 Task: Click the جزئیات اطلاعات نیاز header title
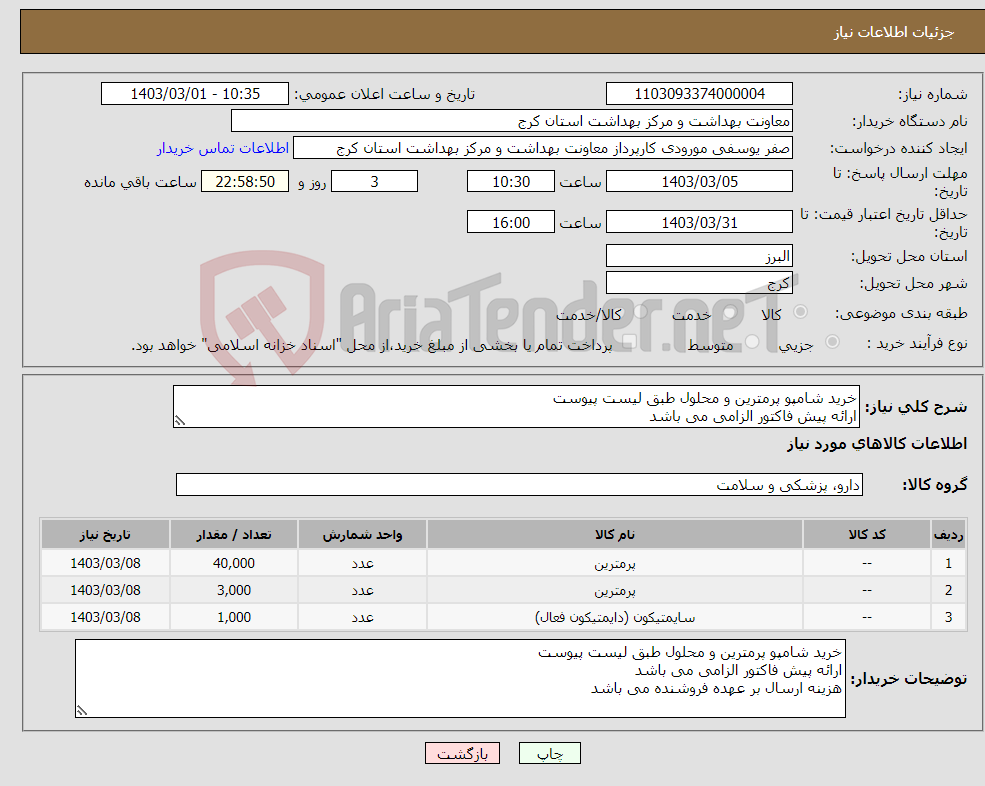[x=894, y=32]
